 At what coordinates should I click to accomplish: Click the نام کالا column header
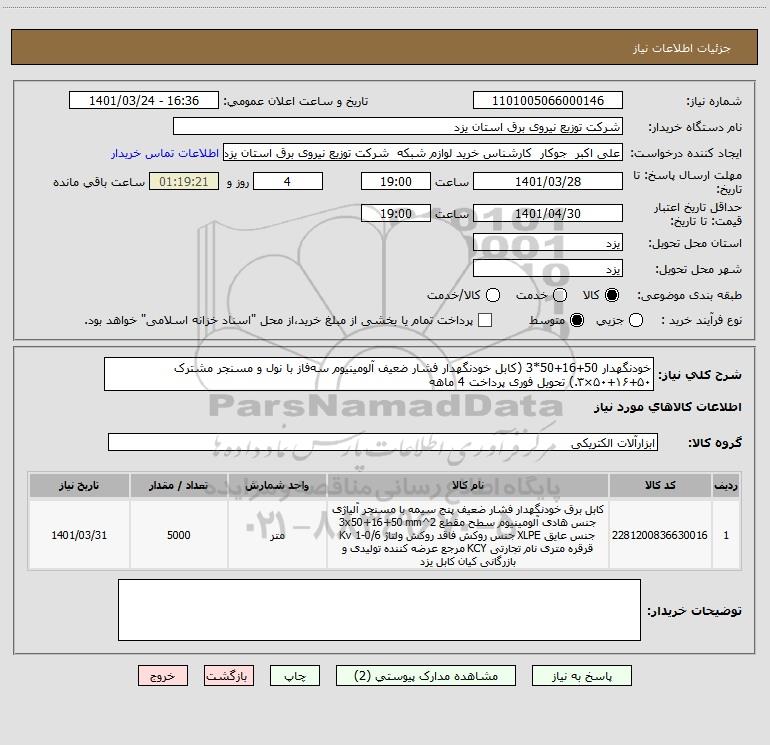468,485
